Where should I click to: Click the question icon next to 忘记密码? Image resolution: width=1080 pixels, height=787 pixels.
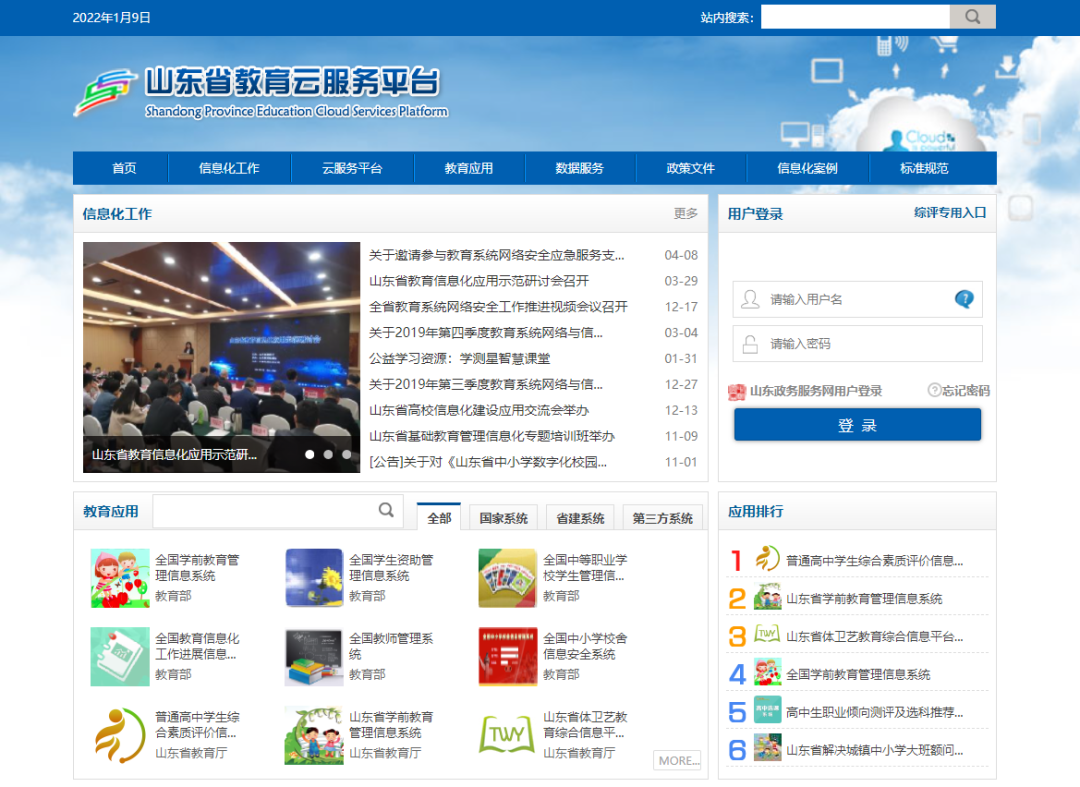(932, 391)
